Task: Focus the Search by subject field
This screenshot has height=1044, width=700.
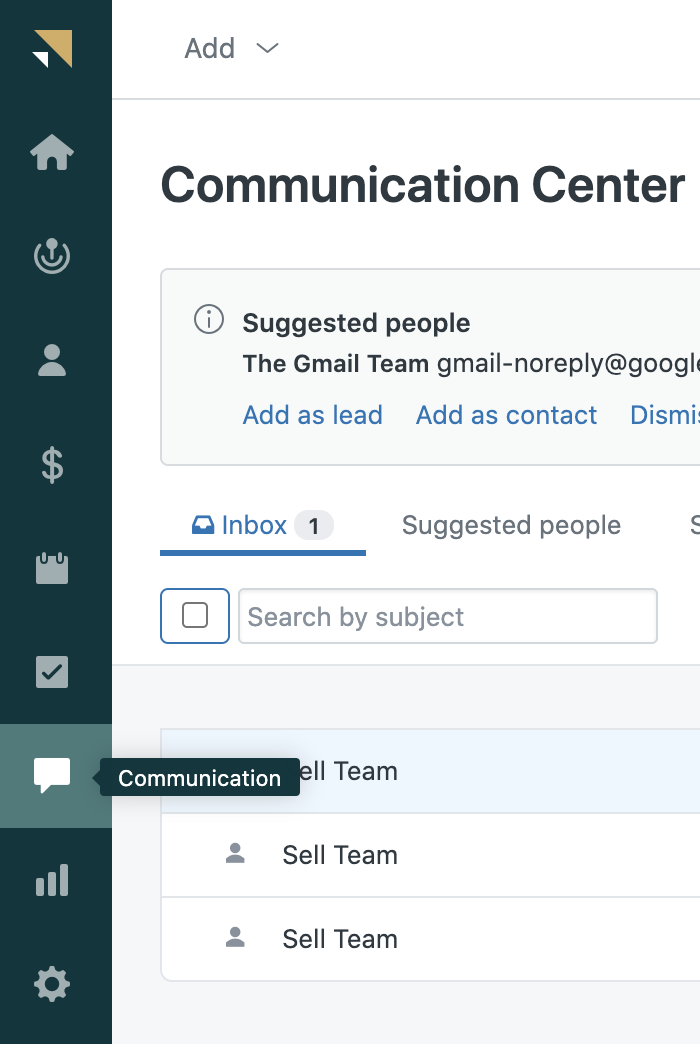Action: pyautogui.click(x=448, y=616)
